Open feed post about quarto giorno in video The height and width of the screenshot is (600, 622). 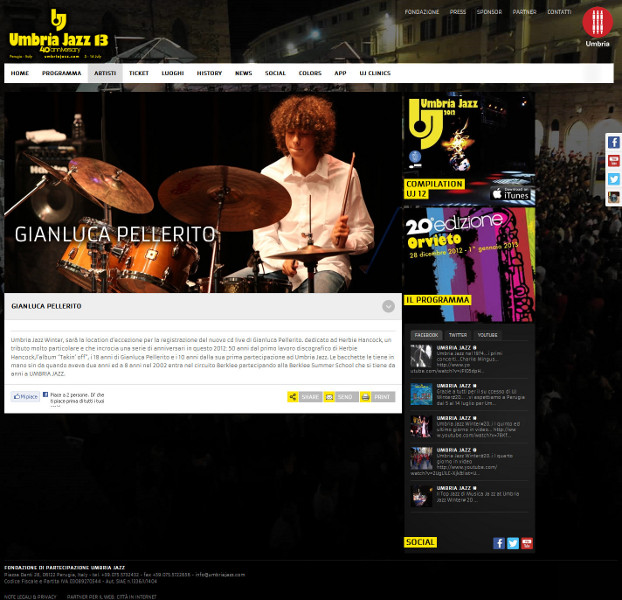pos(469,462)
